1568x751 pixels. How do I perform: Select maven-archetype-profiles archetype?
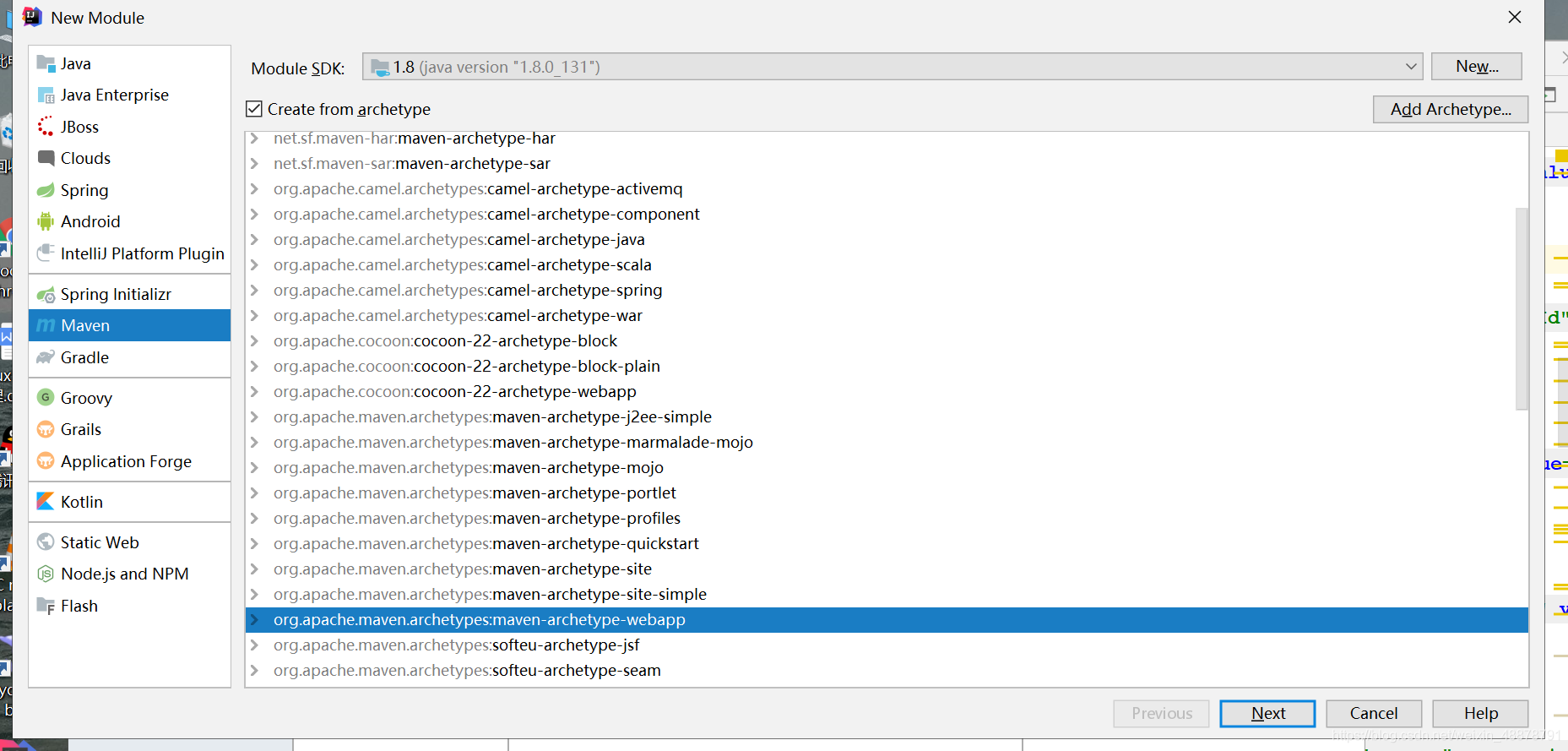pos(887,519)
